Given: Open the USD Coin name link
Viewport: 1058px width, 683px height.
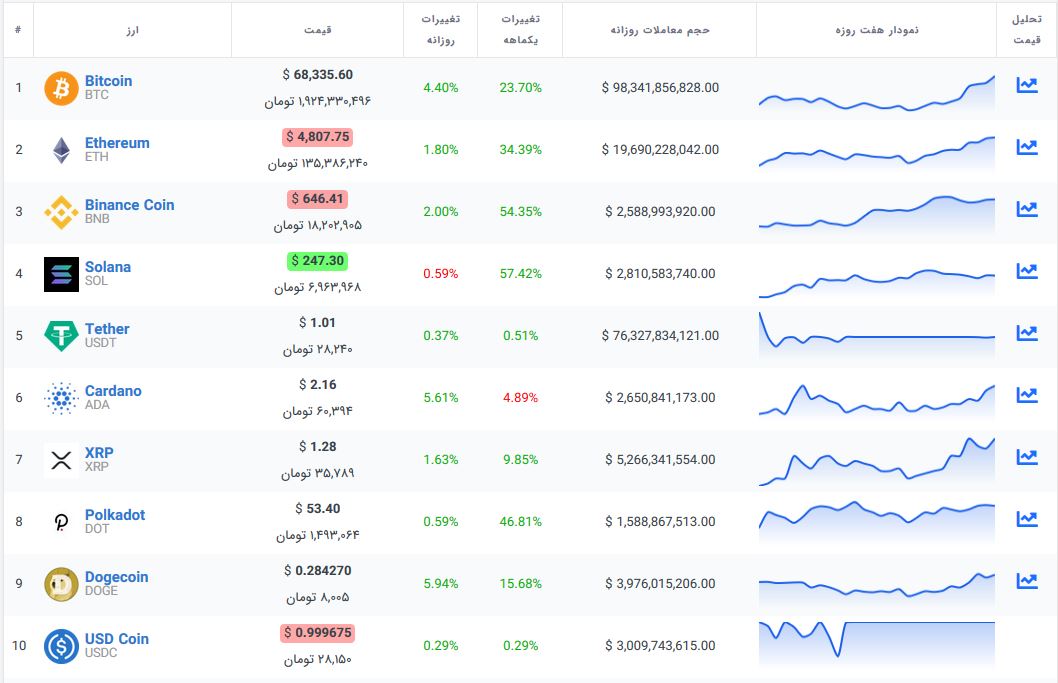Looking at the screenshot, I should tap(117, 639).
